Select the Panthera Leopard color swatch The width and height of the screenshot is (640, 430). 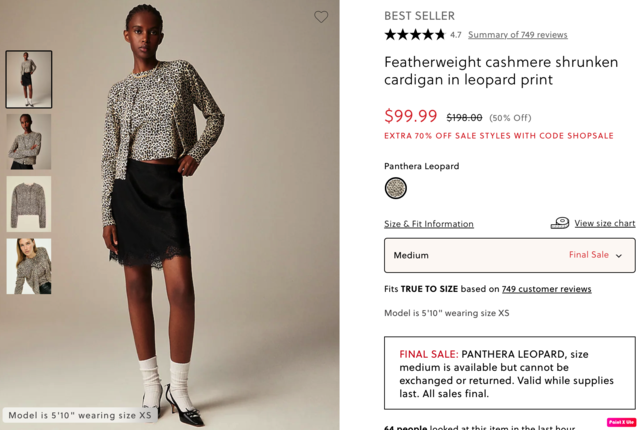pos(396,188)
